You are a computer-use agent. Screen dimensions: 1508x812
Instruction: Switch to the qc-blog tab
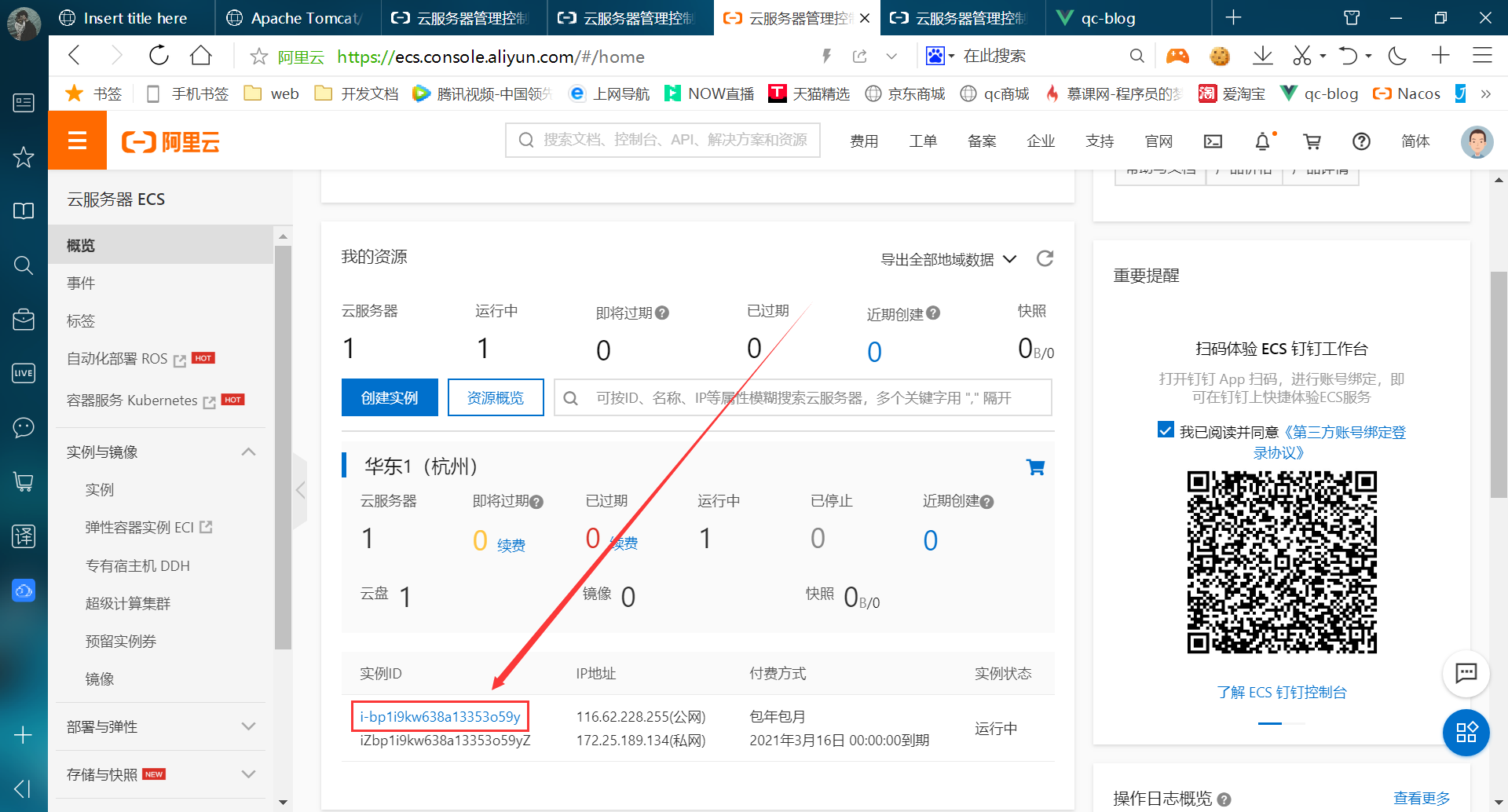(1128, 18)
